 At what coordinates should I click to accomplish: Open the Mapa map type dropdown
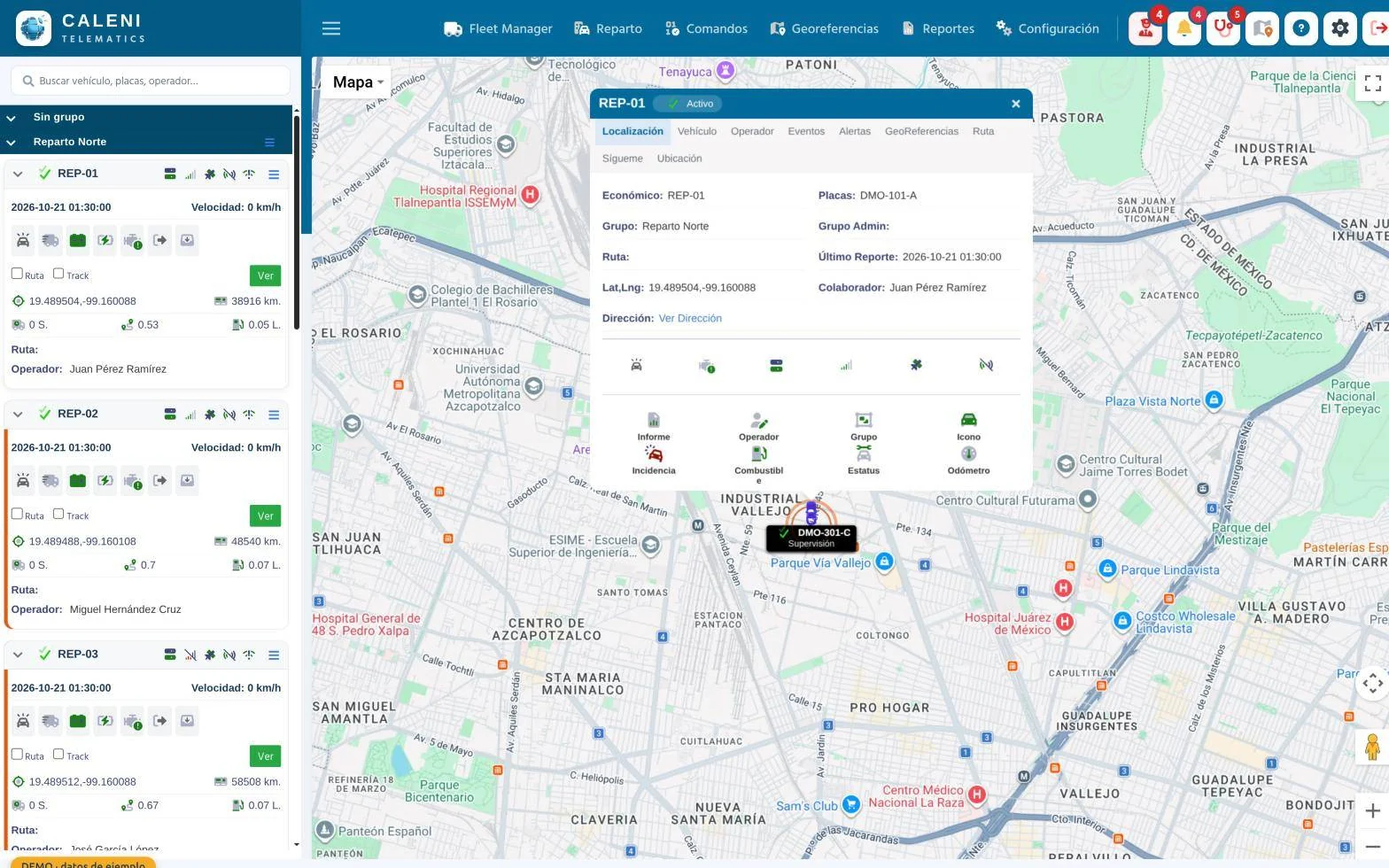coord(356,82)
